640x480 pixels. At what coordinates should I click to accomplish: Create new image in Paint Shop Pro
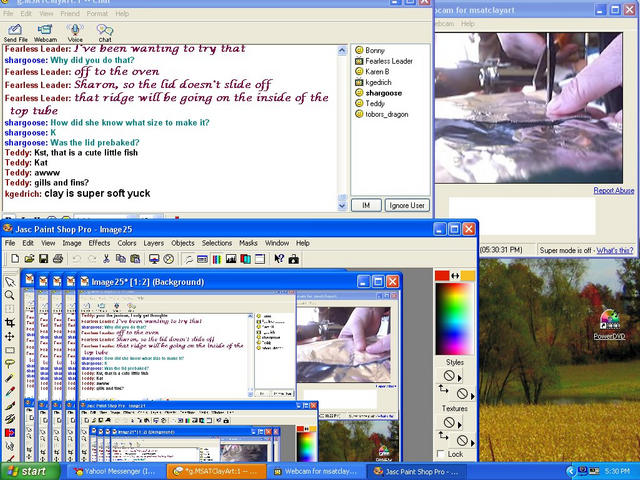15,259
